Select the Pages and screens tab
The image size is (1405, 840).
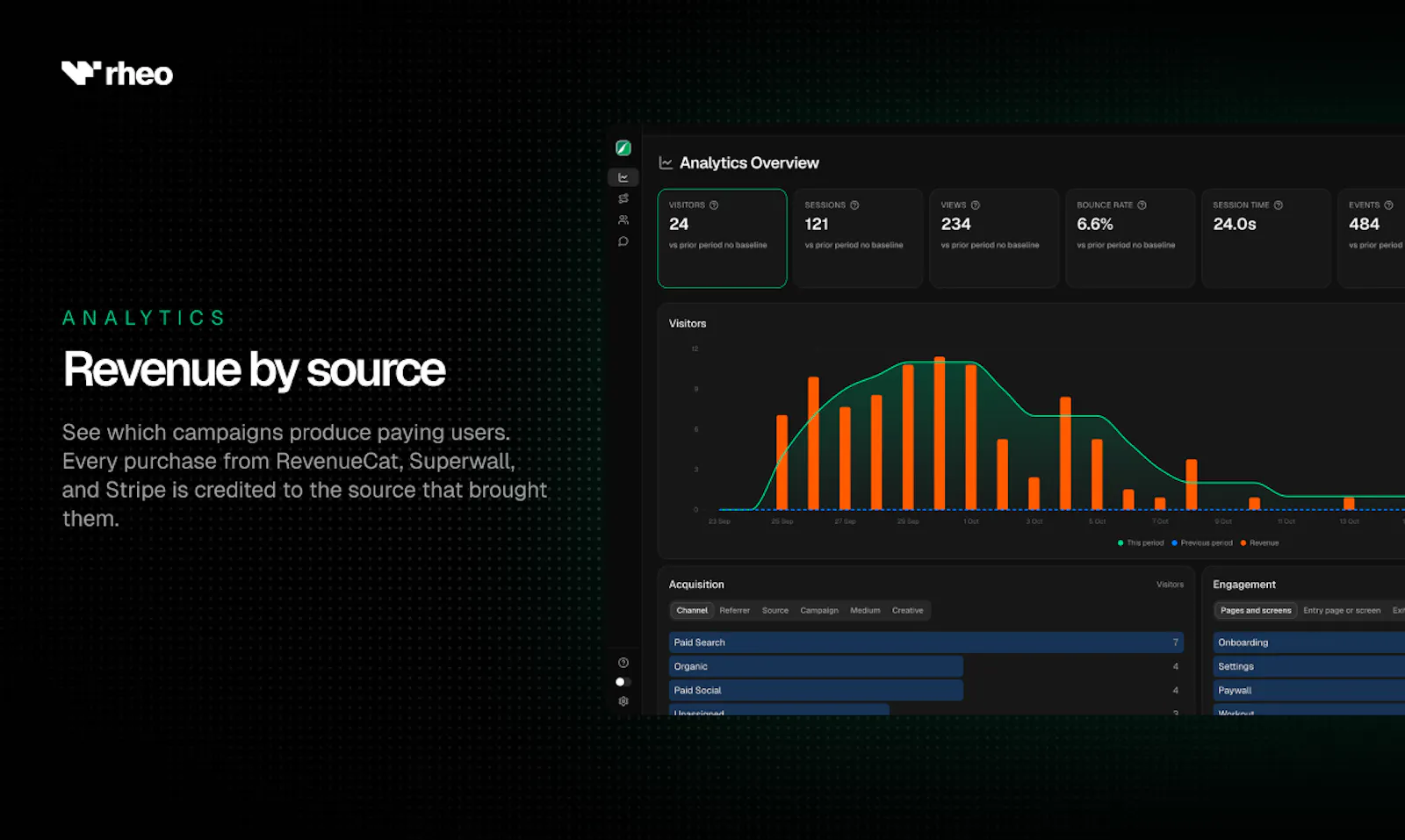coord(1256,611)
